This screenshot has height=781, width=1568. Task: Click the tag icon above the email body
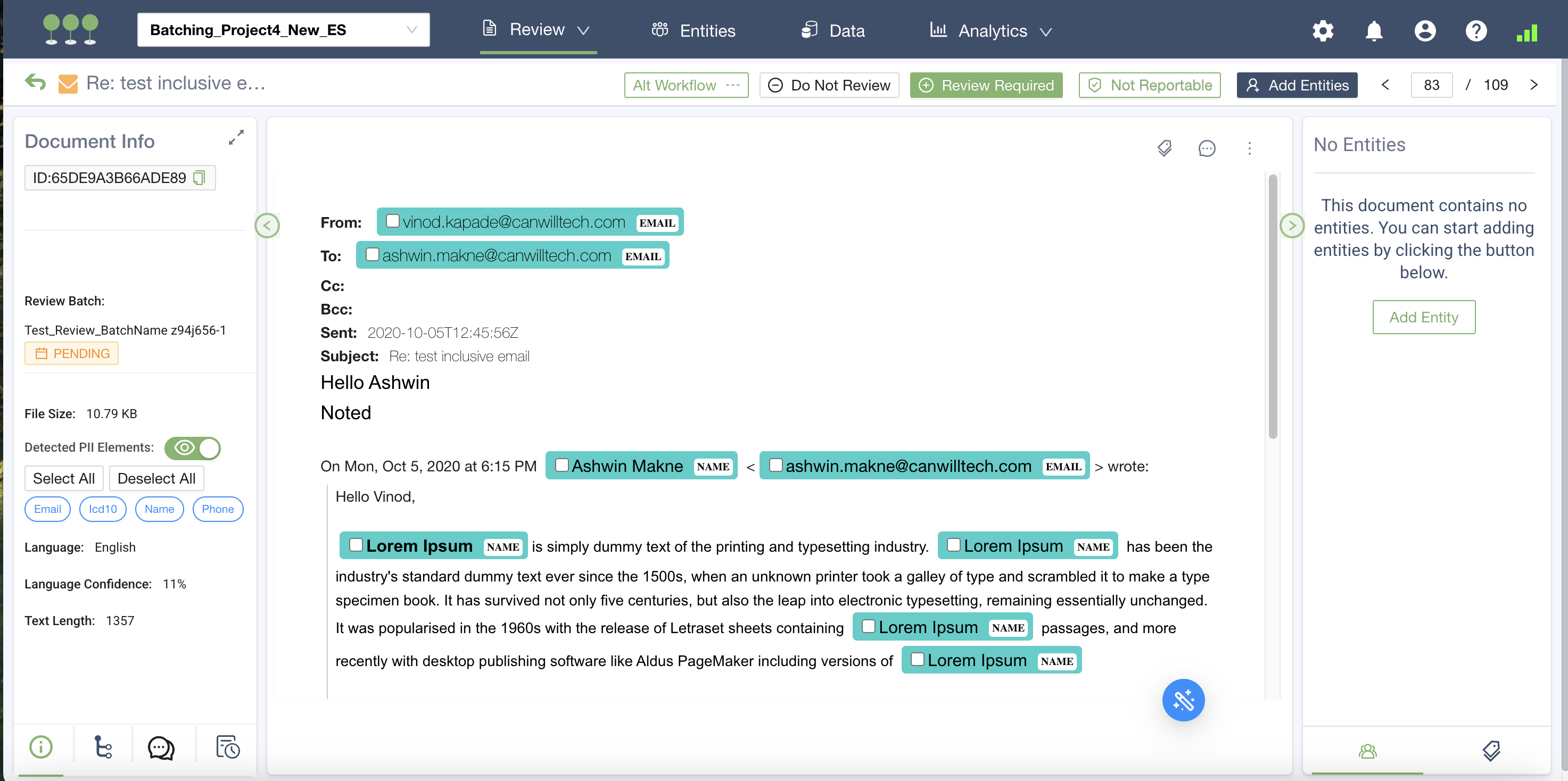(1164, 148)
